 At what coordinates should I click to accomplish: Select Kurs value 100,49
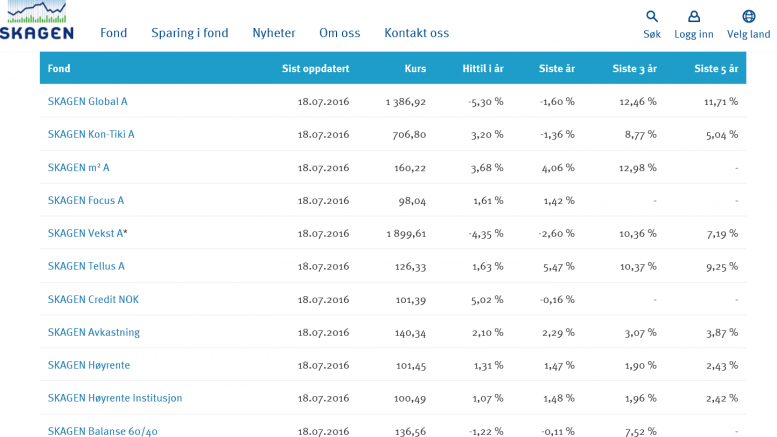410,398
